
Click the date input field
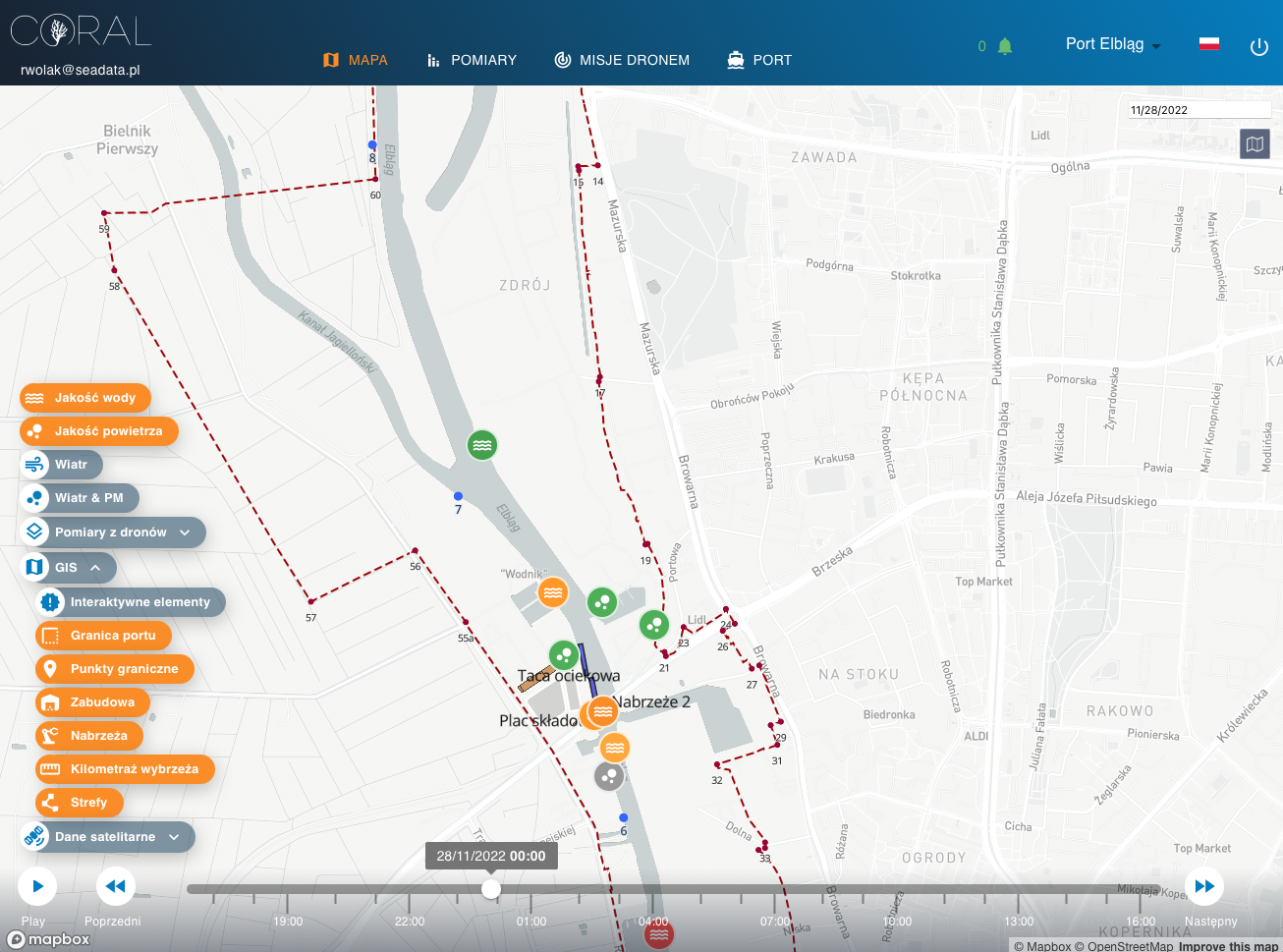click(x=1199, y=110)
